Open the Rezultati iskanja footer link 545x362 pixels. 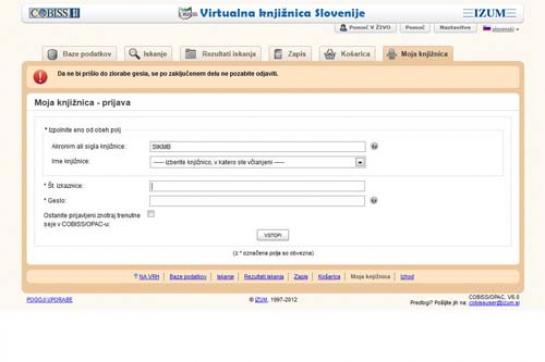(x=264, y=277)
